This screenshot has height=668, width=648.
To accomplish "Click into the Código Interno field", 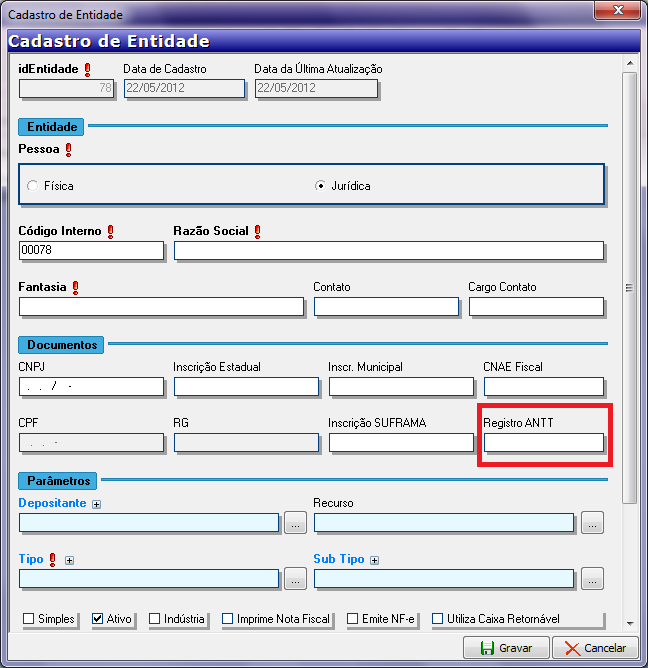I will (91, 250).
